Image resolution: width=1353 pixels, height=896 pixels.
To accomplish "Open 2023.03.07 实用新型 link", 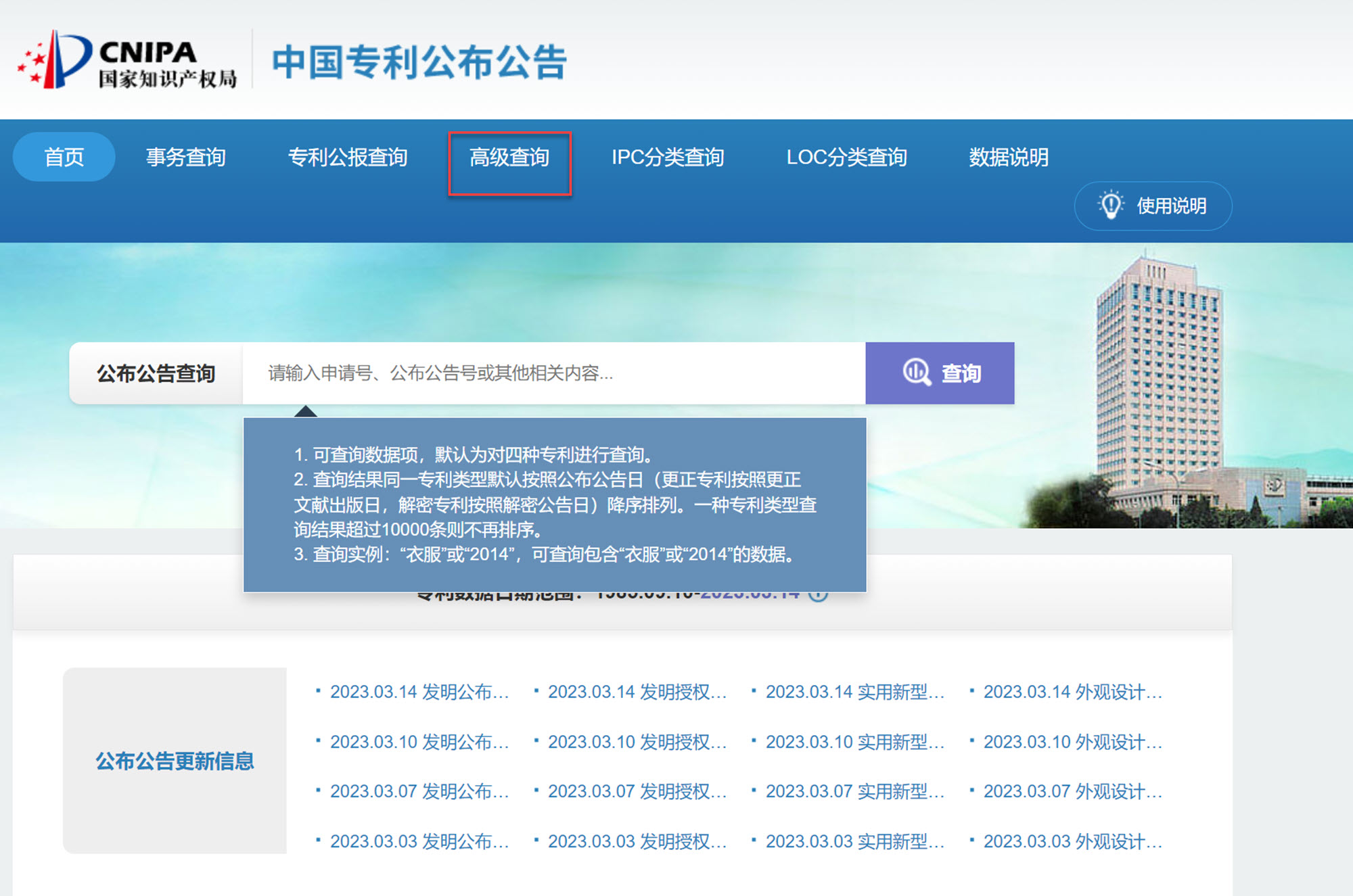I will (854, 791).
